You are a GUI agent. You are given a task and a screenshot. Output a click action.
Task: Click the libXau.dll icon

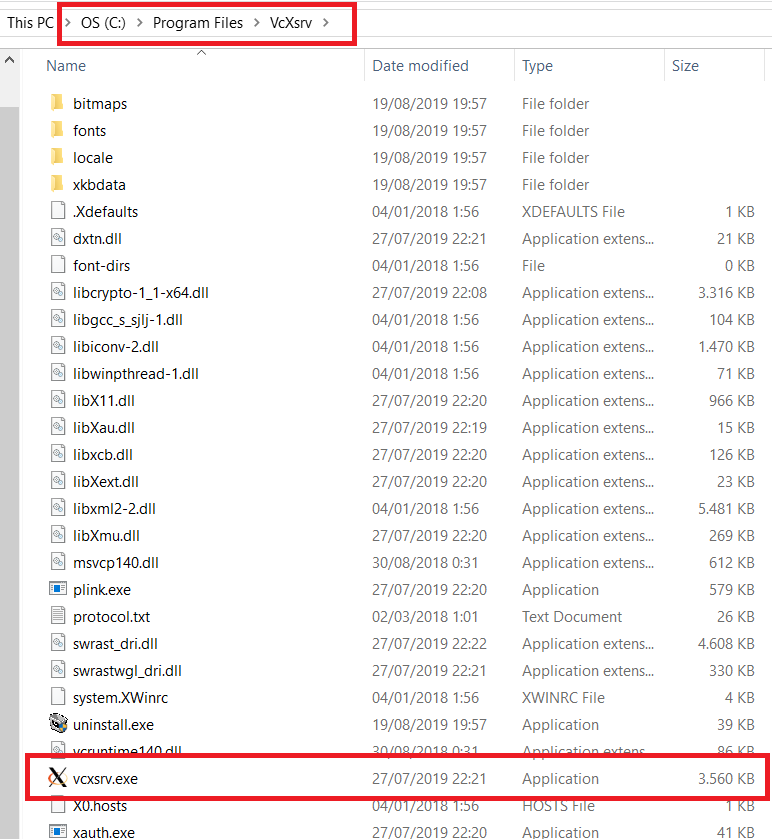[58, 426]
